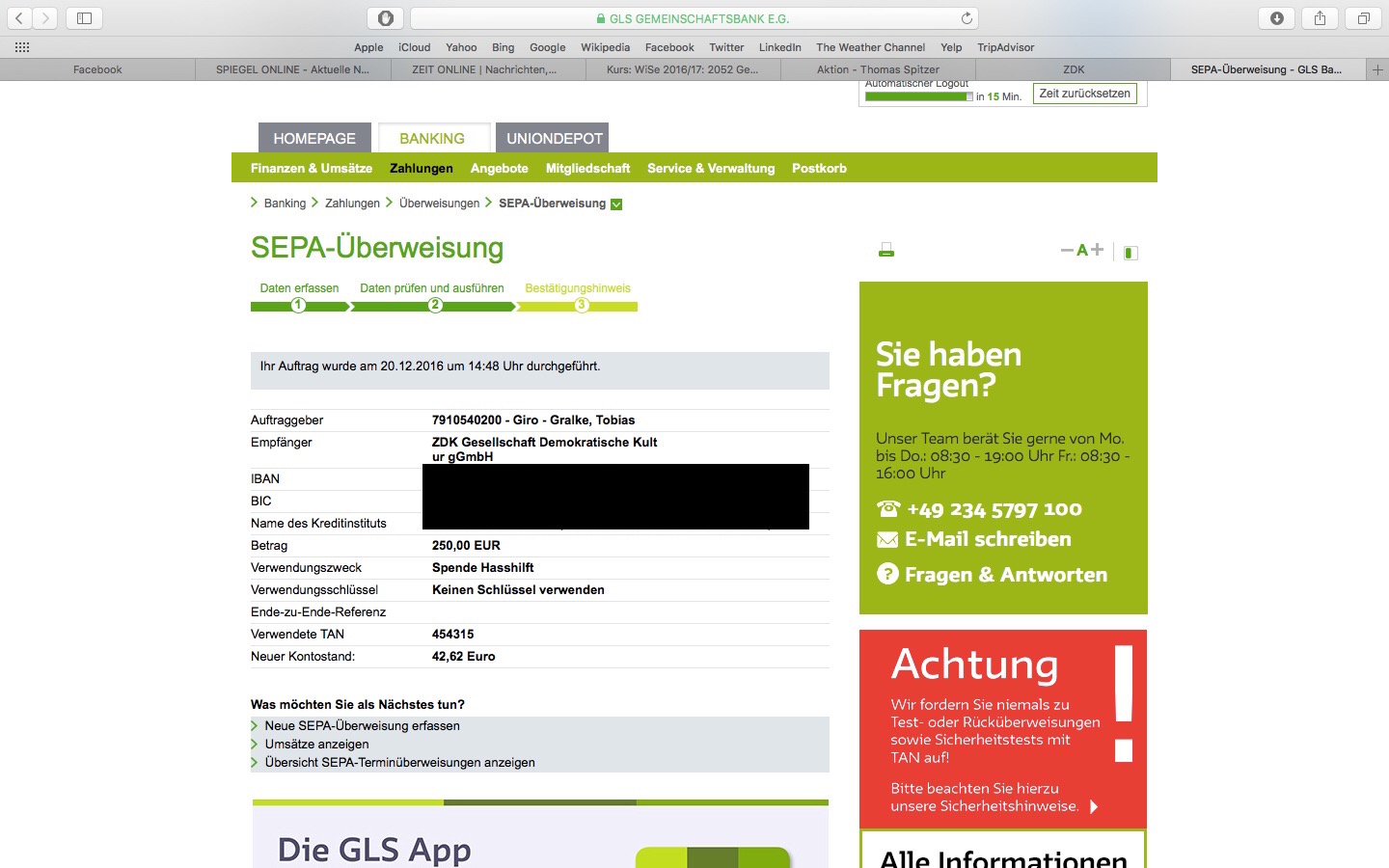Click step 2 Daten prüfen und ausführen
The image size is (1389, 868).
435,305
